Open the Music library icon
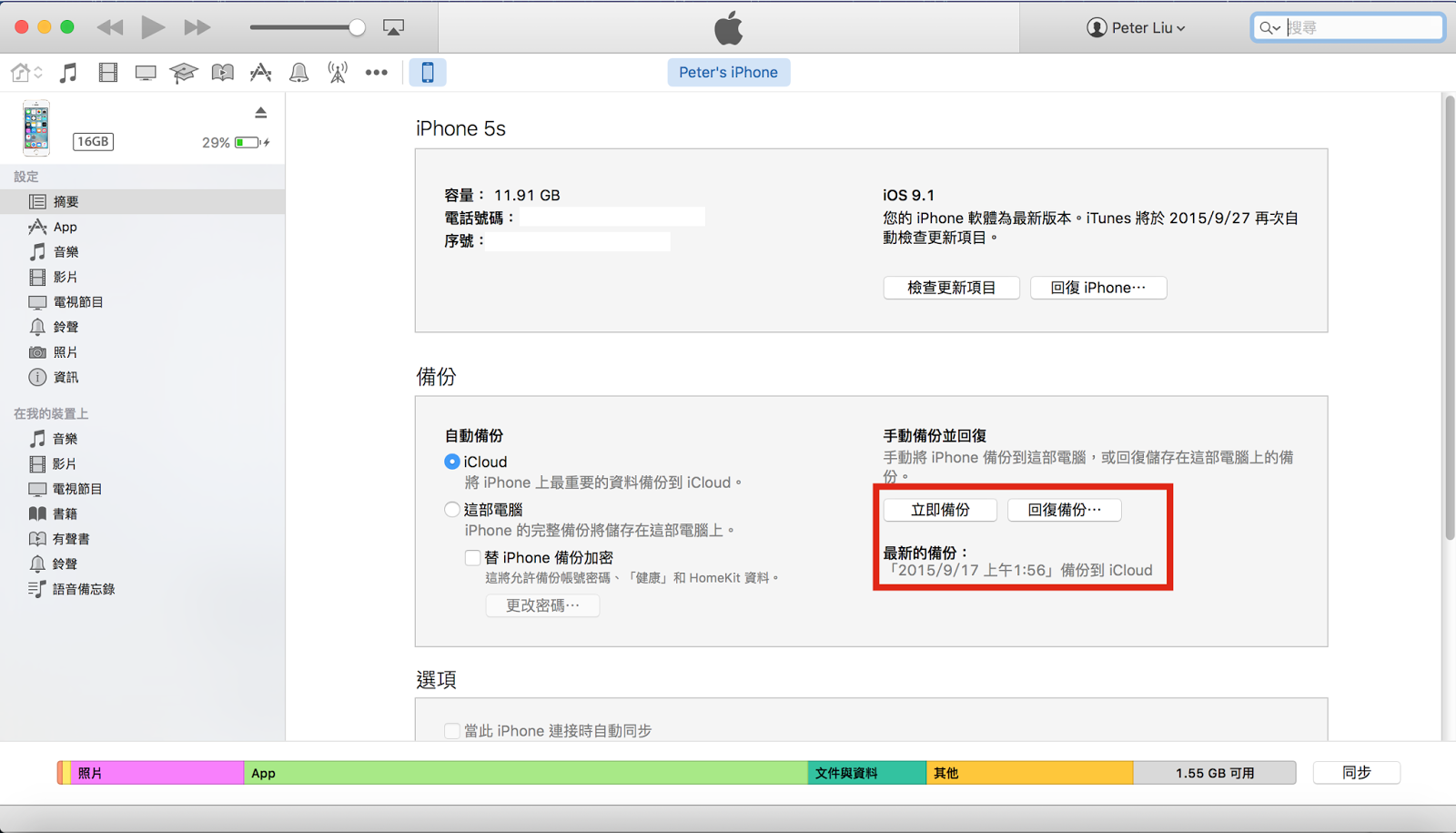The width and height of the screenshot is (1456, 833). (68, 72)
